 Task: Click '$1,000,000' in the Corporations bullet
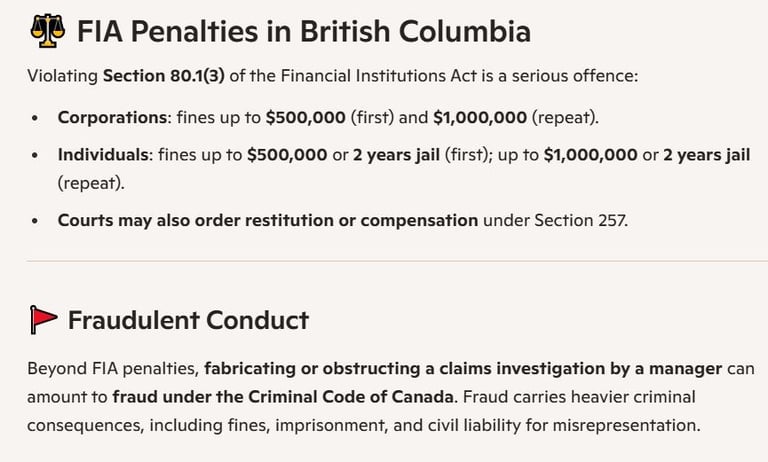pyautogui.click(x=479, y=117)
